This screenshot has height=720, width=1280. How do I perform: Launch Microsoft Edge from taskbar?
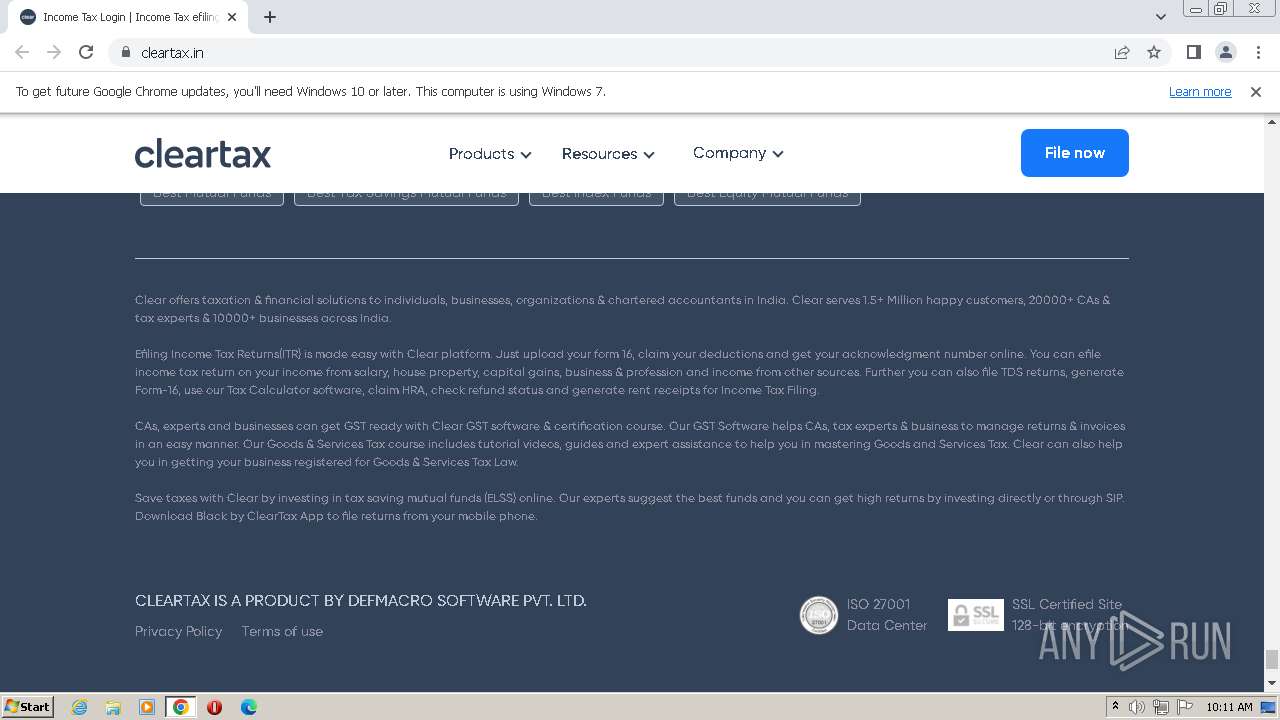point(248,707)
